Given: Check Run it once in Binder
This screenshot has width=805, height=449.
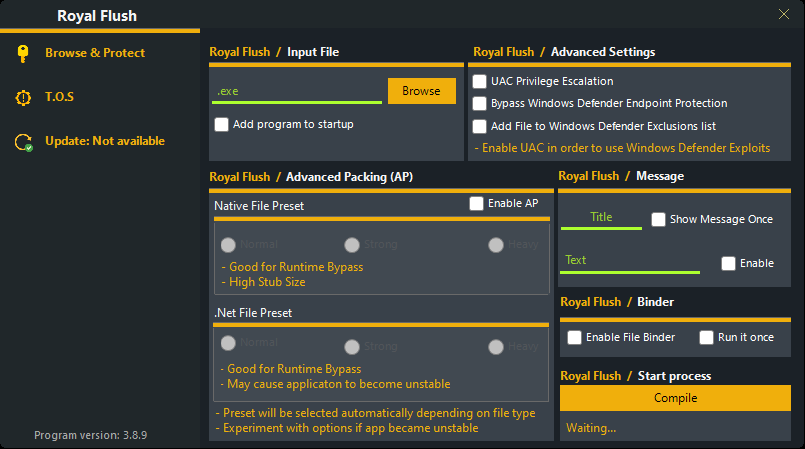Looking at the screenshot, I should [x=706, y=337].
